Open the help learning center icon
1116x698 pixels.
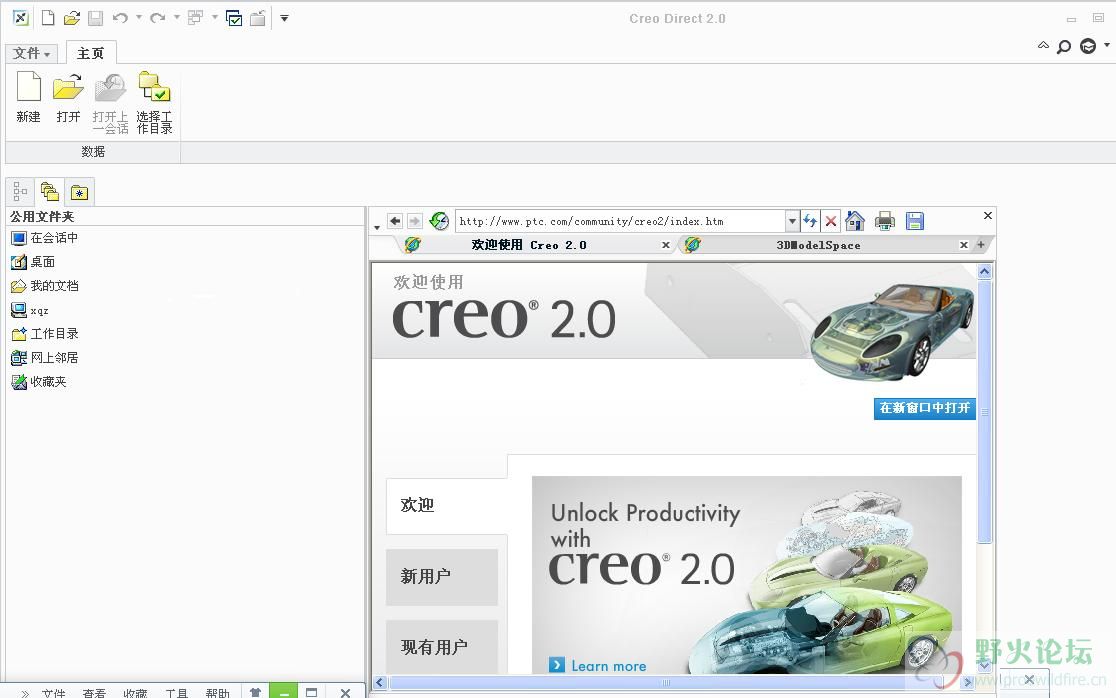pos(1088,46)
